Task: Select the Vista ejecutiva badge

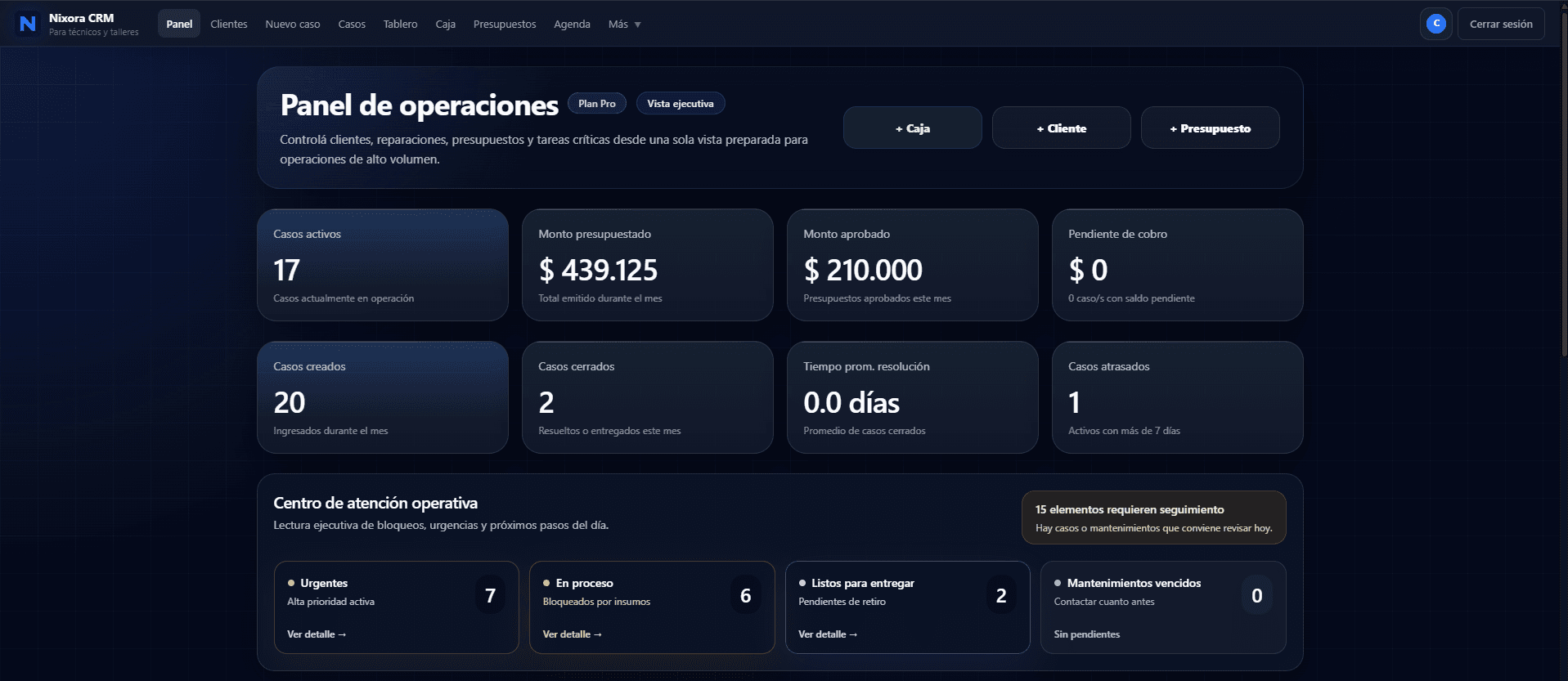Action: click(x=681, y=104)
